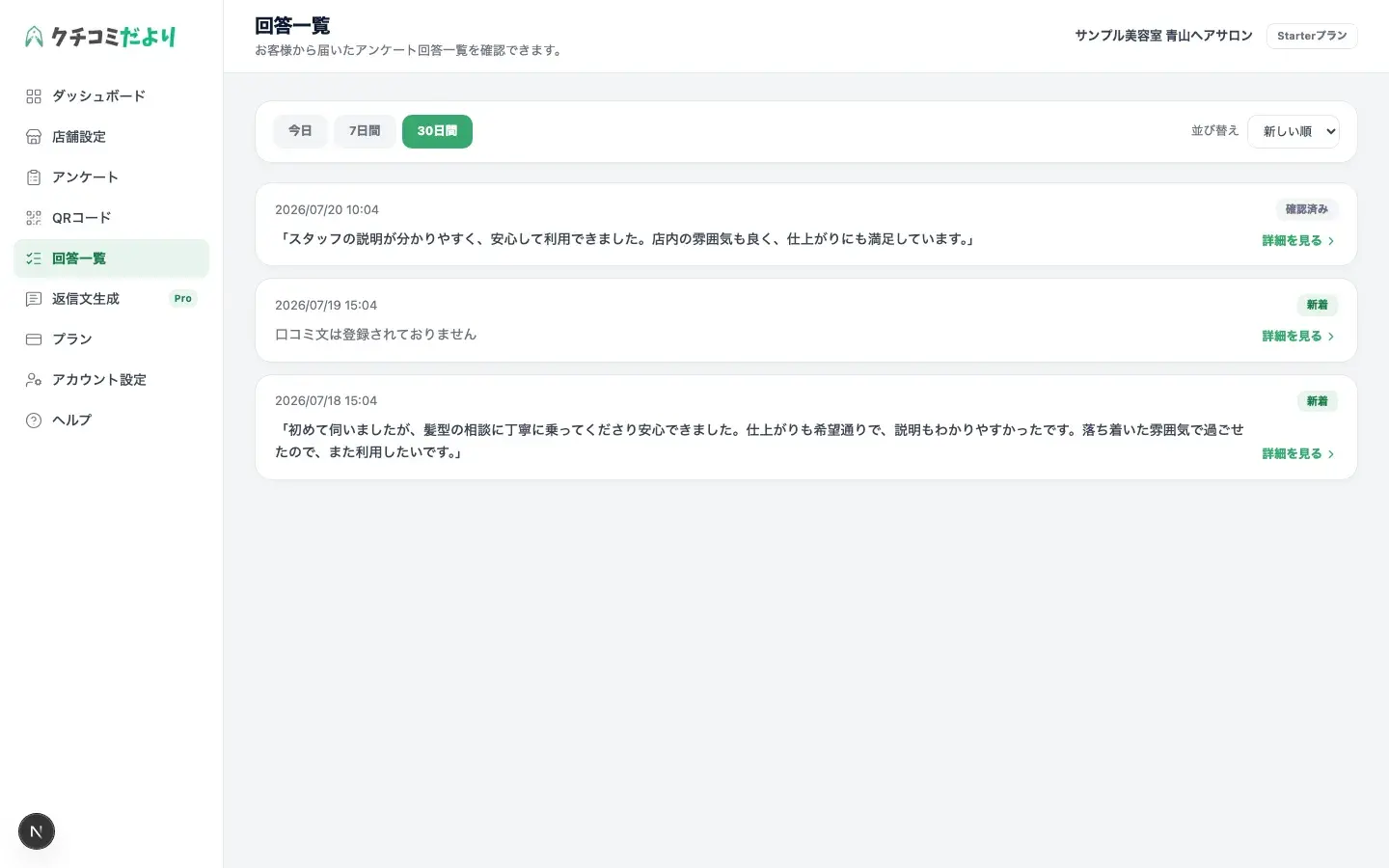The height and width of the screenshot is (868, 1389).
Task: Click the 回答一覧 page heading
Action: [x=292, y=26]
